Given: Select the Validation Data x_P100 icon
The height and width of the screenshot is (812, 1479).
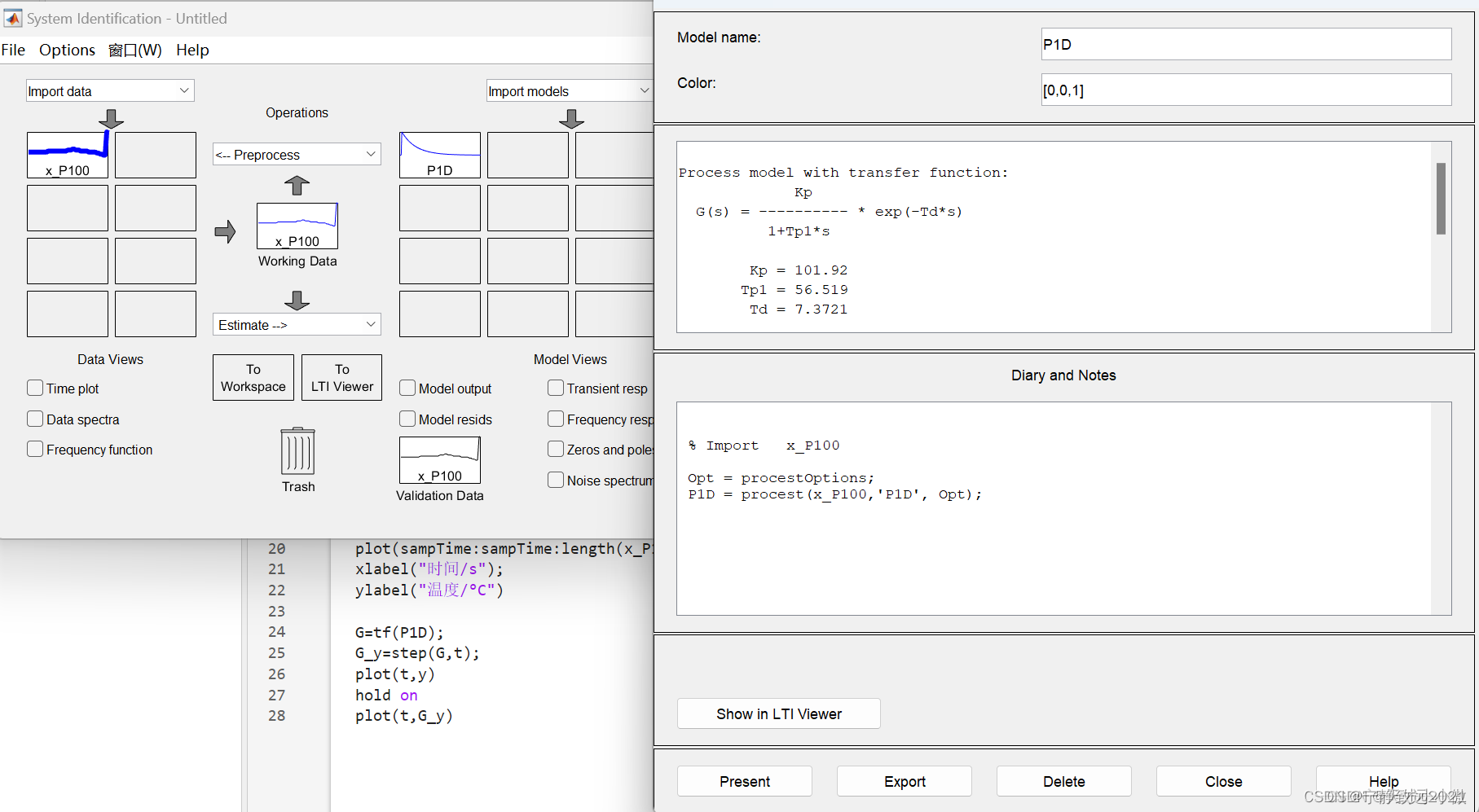Looking at the screenshot, I should pyautogui.click(x=439, y=460).
